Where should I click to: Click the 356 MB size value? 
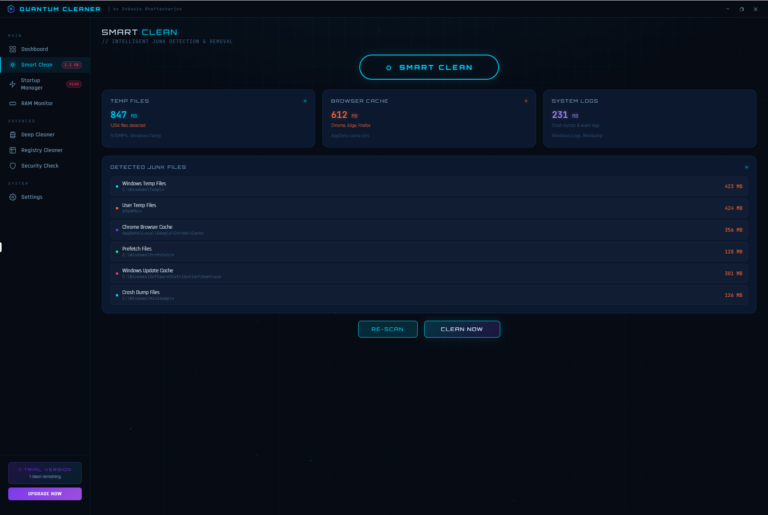tap(733, 230)
